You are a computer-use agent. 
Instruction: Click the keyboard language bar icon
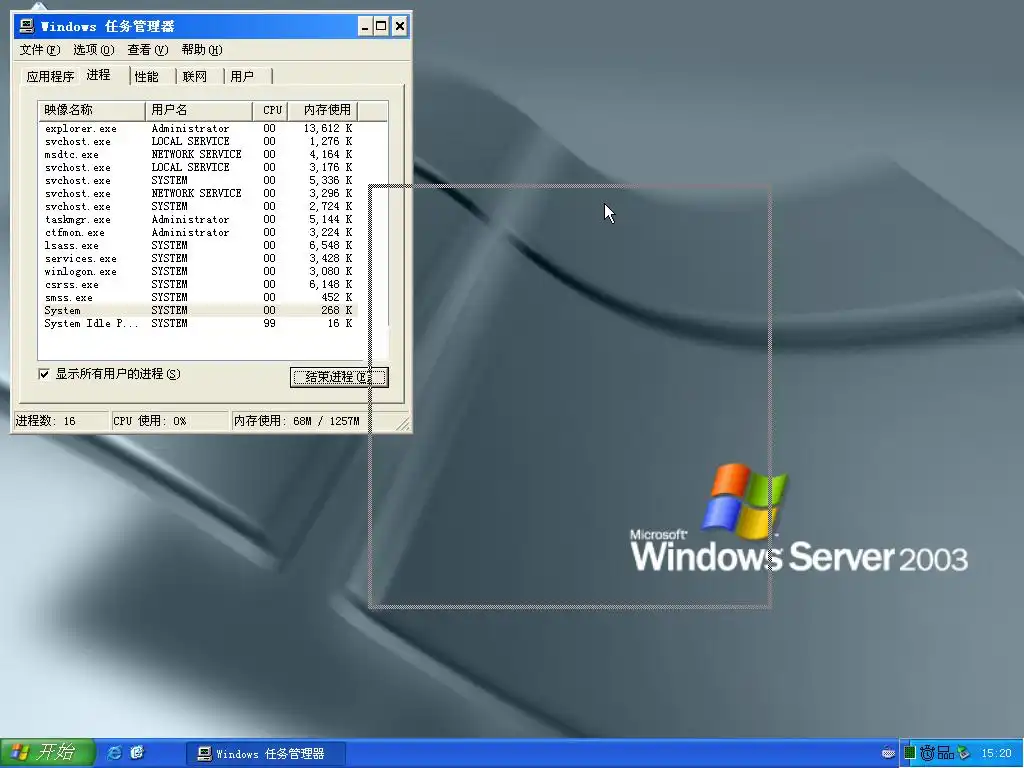coord(888,753)
